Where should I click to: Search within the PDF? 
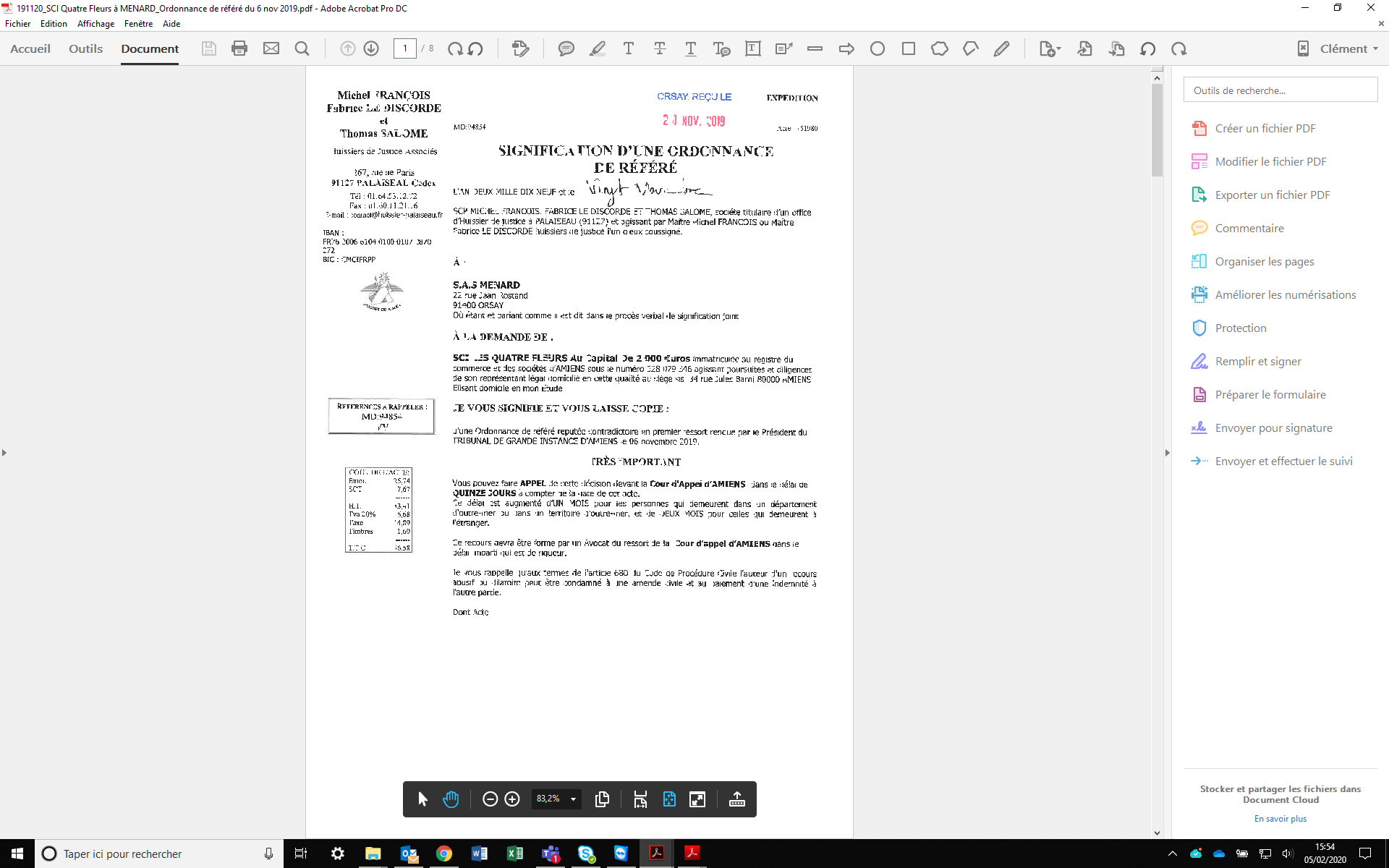tap(302, 48)
